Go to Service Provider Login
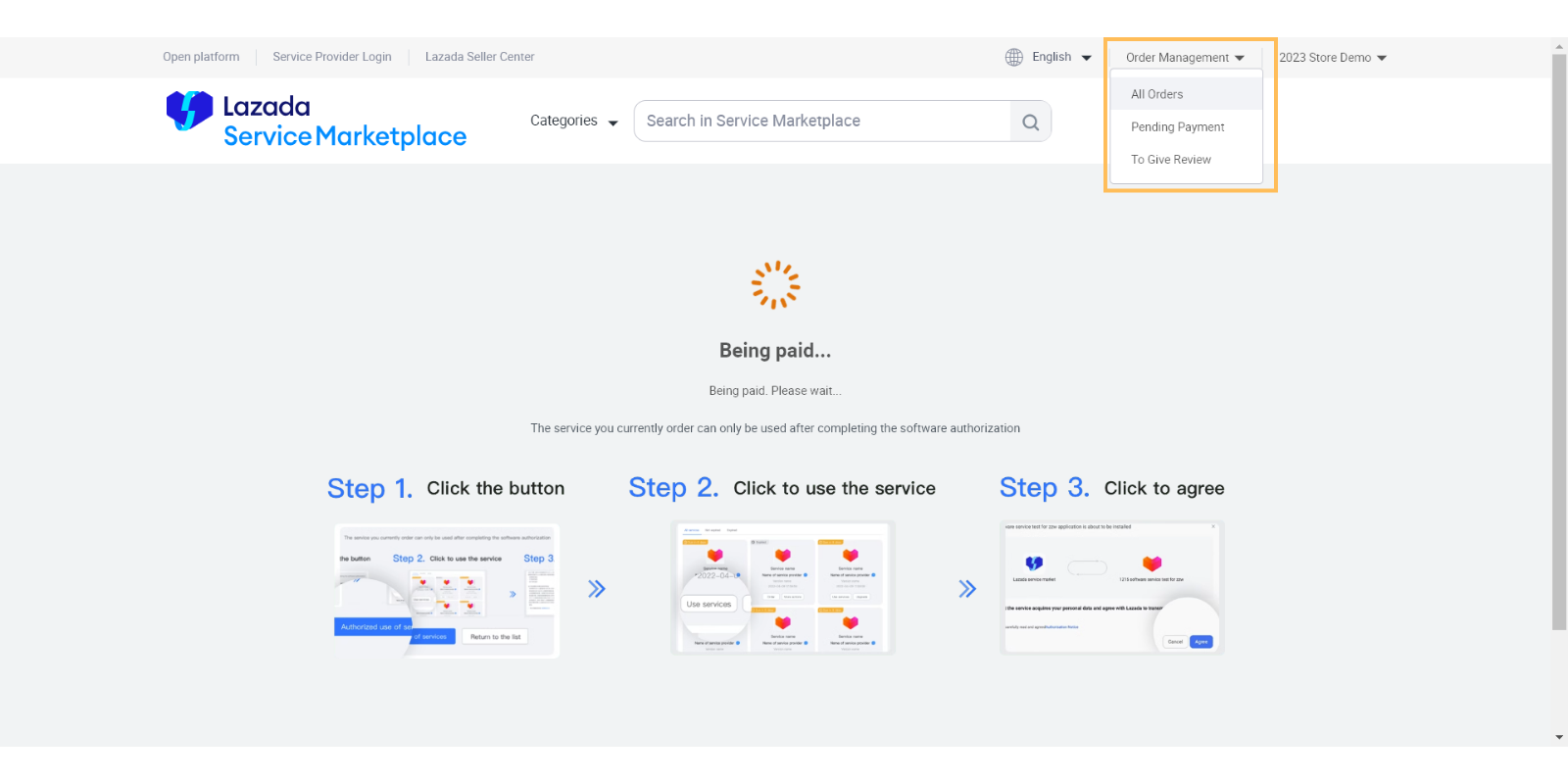This screenshot has height=784, width=1568. tap(332, 57)
